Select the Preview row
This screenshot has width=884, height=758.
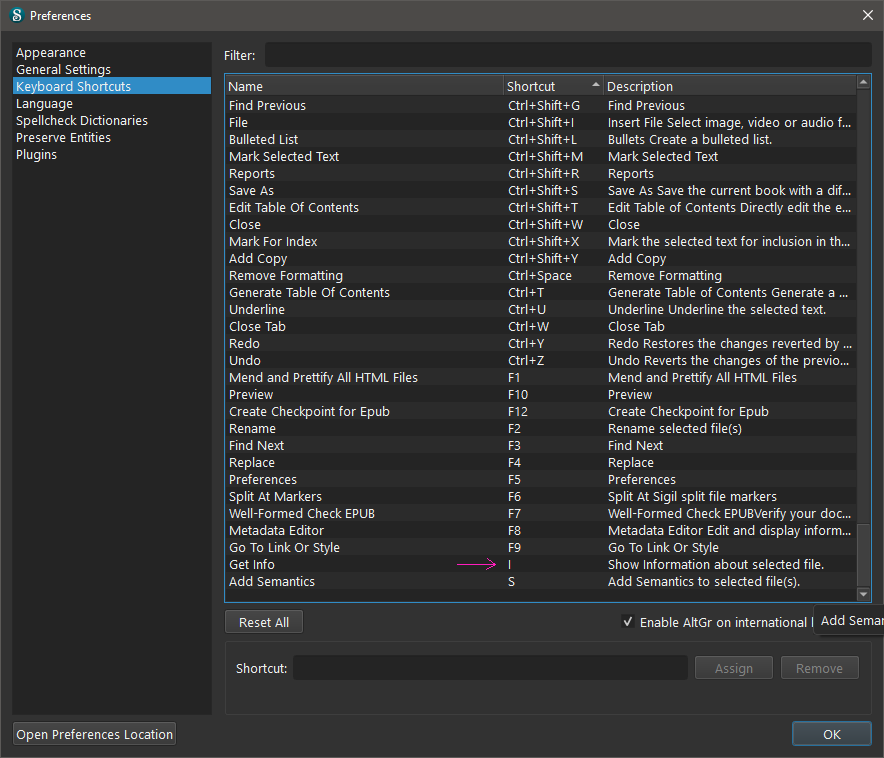pyautogui.click(x=541, y=394)
